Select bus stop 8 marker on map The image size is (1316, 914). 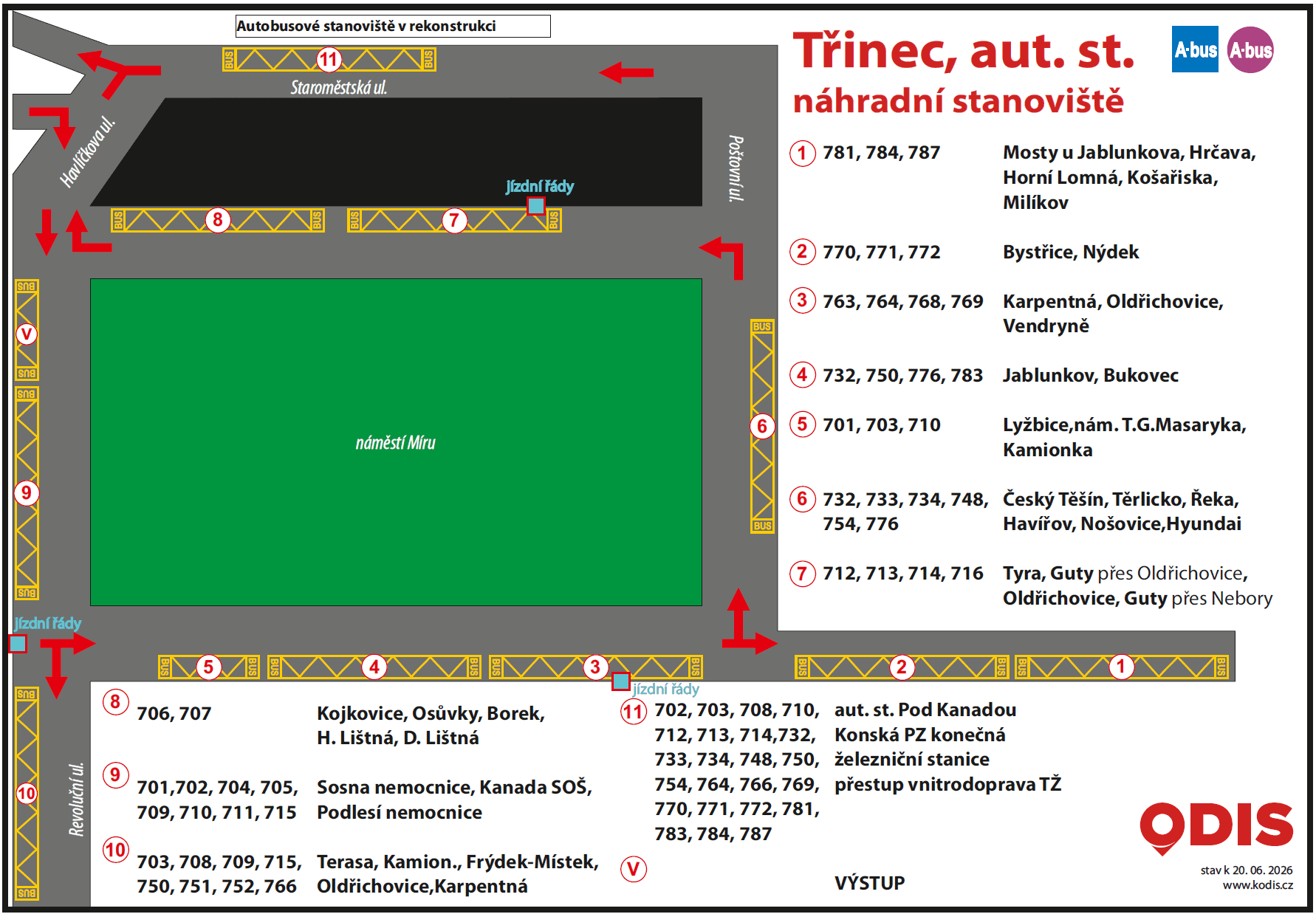click(217, 219)
